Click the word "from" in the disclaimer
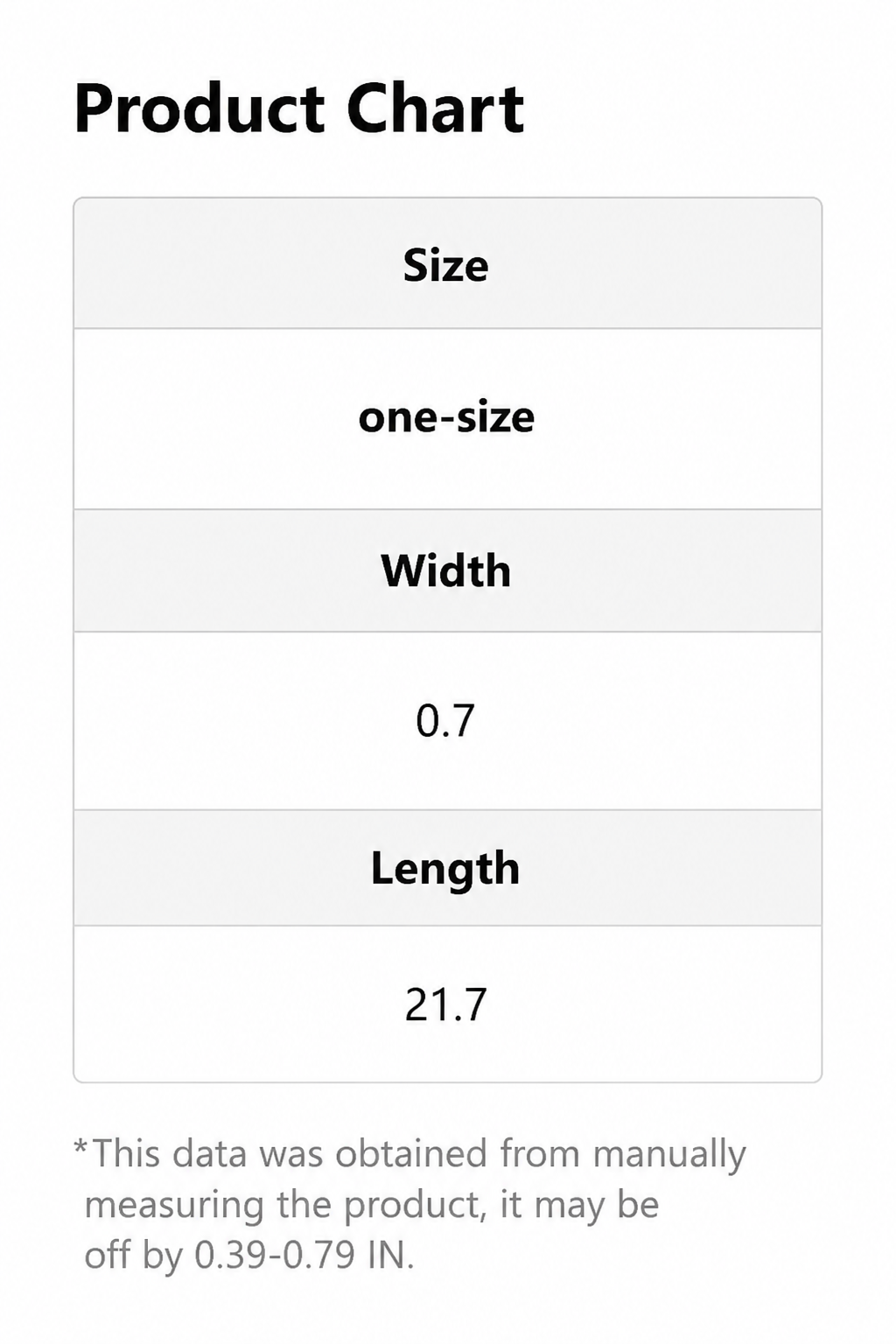896x1344 pixels. (540, 1153)
